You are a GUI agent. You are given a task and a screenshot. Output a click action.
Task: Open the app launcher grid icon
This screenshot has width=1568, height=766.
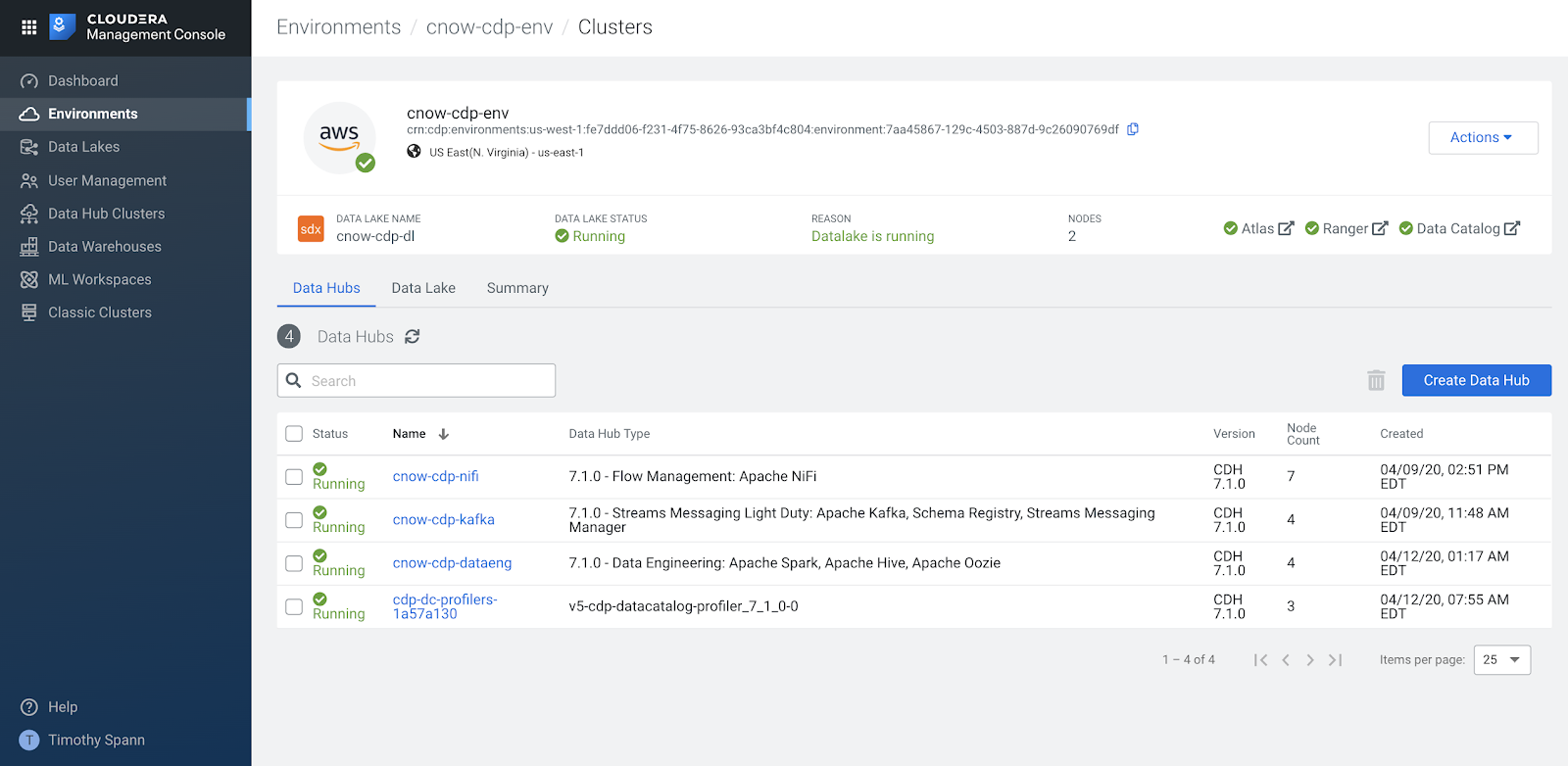pos(28,26)
